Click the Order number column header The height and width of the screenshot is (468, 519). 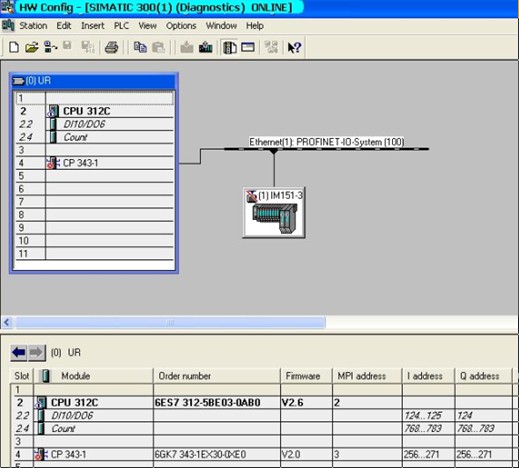pos(217,376)
